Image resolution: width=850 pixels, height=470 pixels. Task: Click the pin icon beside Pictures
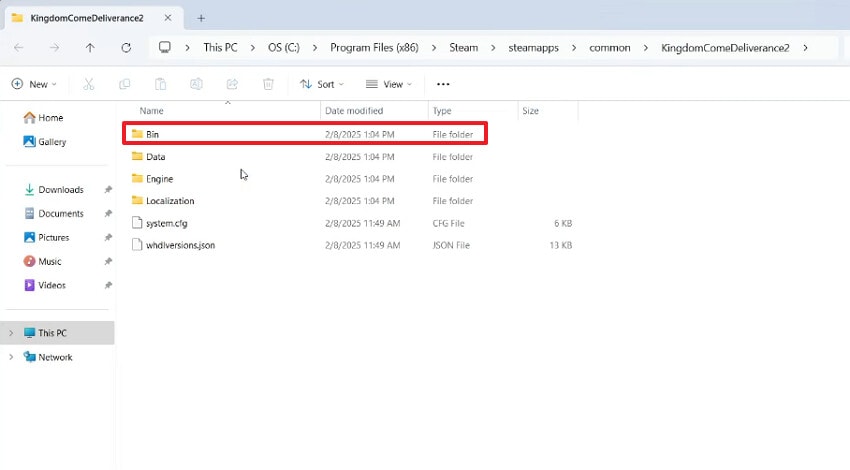pos(108,237)
